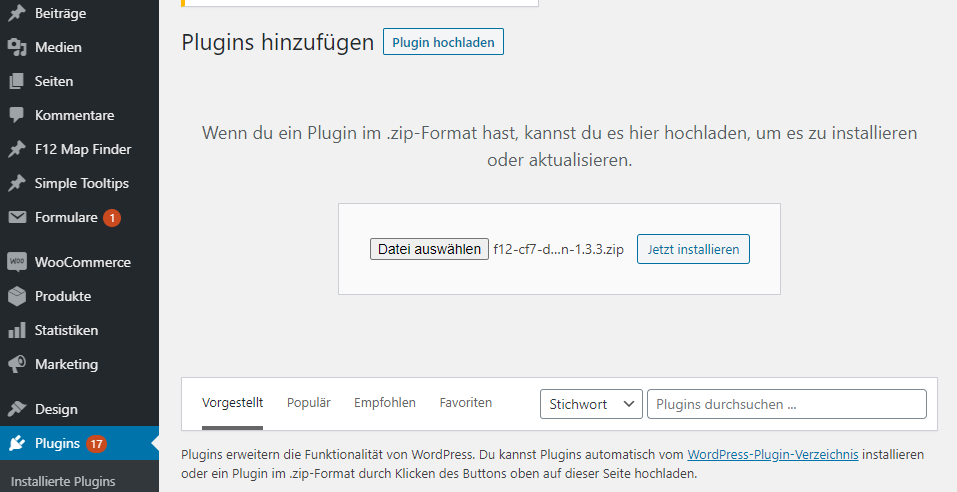Open the WordPress-Plugin-Verzeichnis link

(x=773, y=455)
